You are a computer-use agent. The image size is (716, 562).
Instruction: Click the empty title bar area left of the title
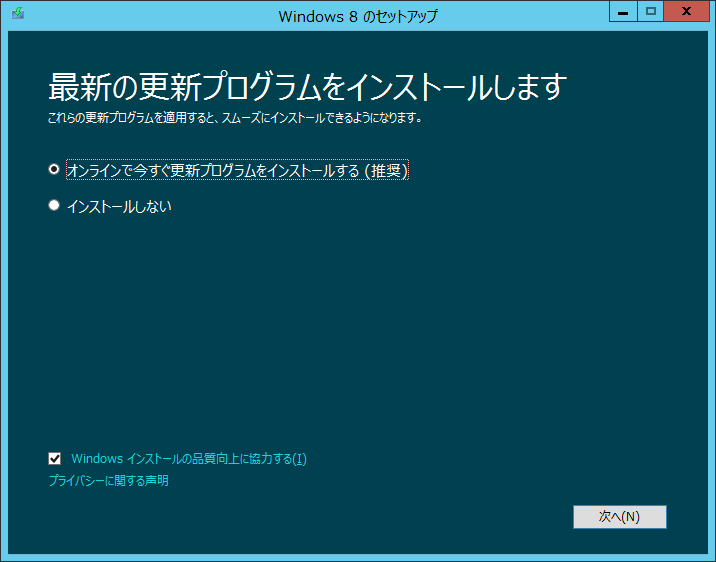[150, 16]
